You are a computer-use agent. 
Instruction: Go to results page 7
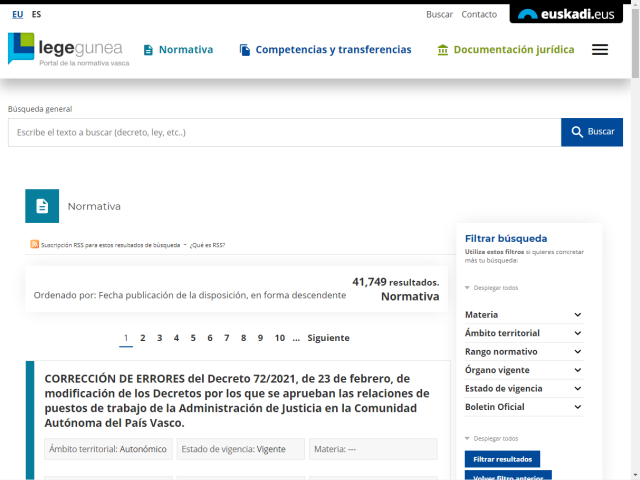click(227, 338)
